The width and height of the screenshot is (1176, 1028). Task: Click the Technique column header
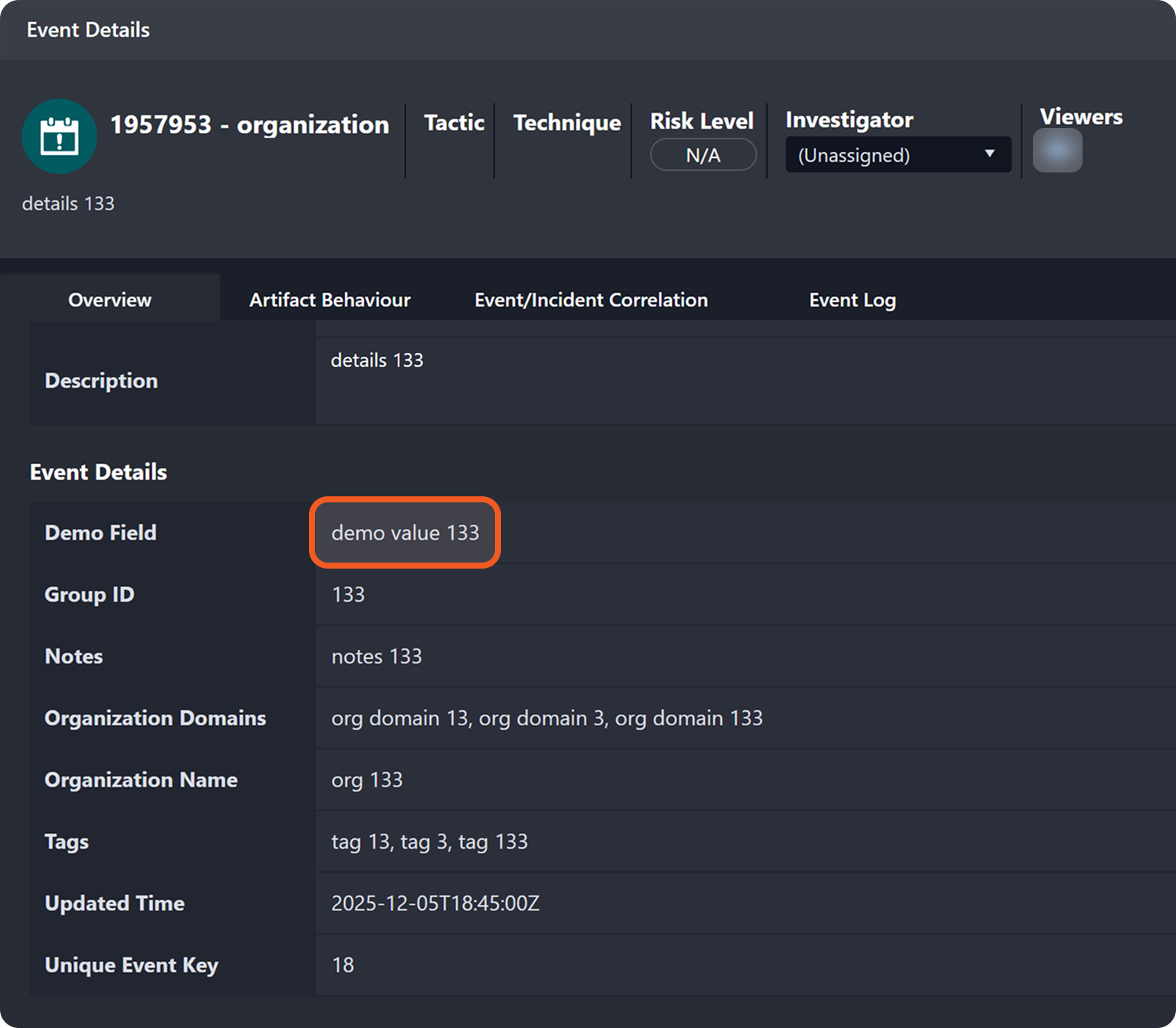click(x=567, y=123)
